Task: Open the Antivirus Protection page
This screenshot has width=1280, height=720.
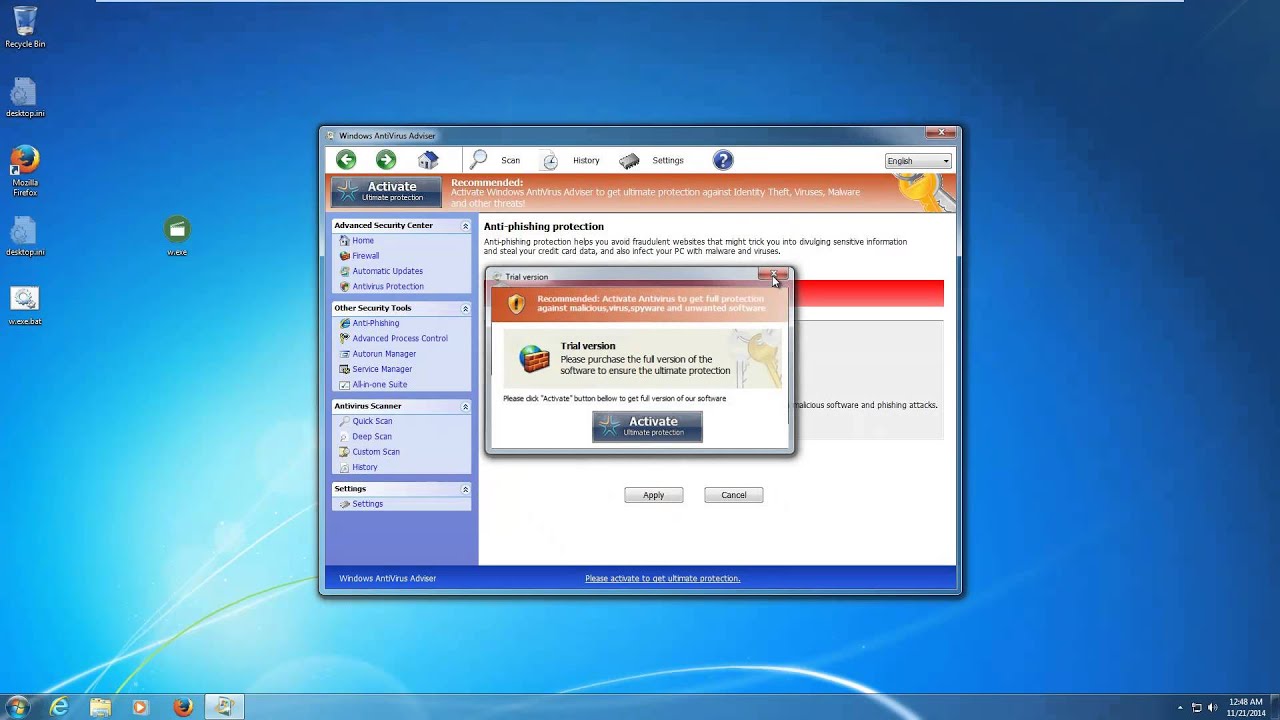Action: point(388,286)
